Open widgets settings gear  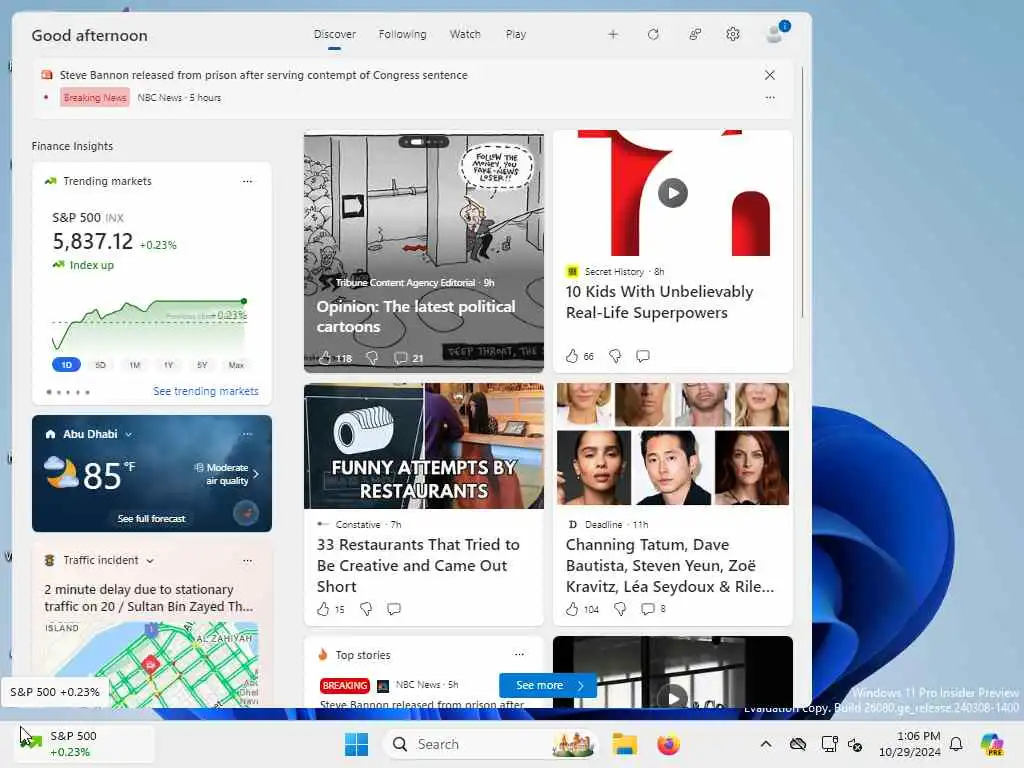(x=733, y=34)
